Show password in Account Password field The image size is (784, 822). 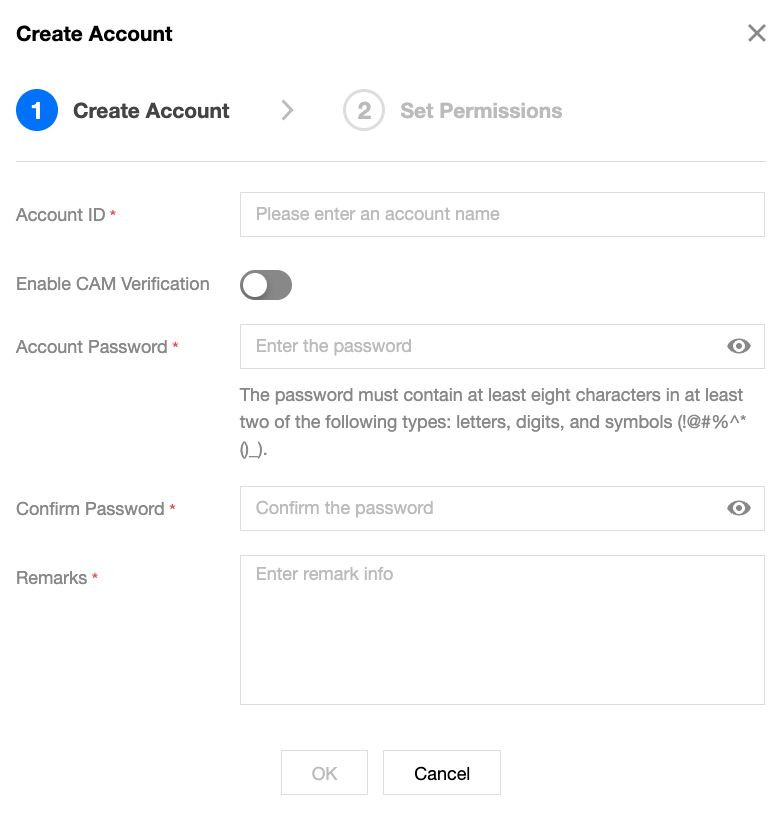coord(739,346)
